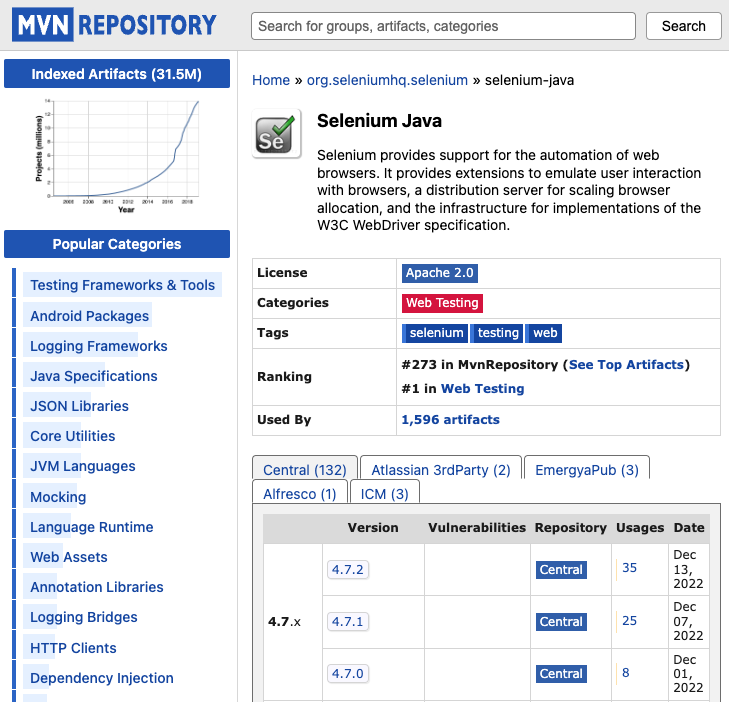This screenshot has width=729, height=702.
Task: Click the Apache 2.0 license badge
Action: [439, 273]
